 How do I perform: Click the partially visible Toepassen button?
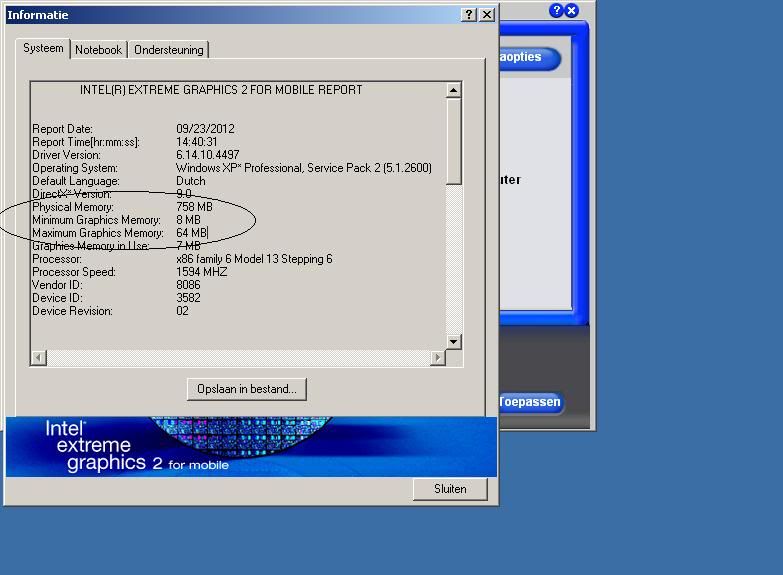(x=529, y=403)
